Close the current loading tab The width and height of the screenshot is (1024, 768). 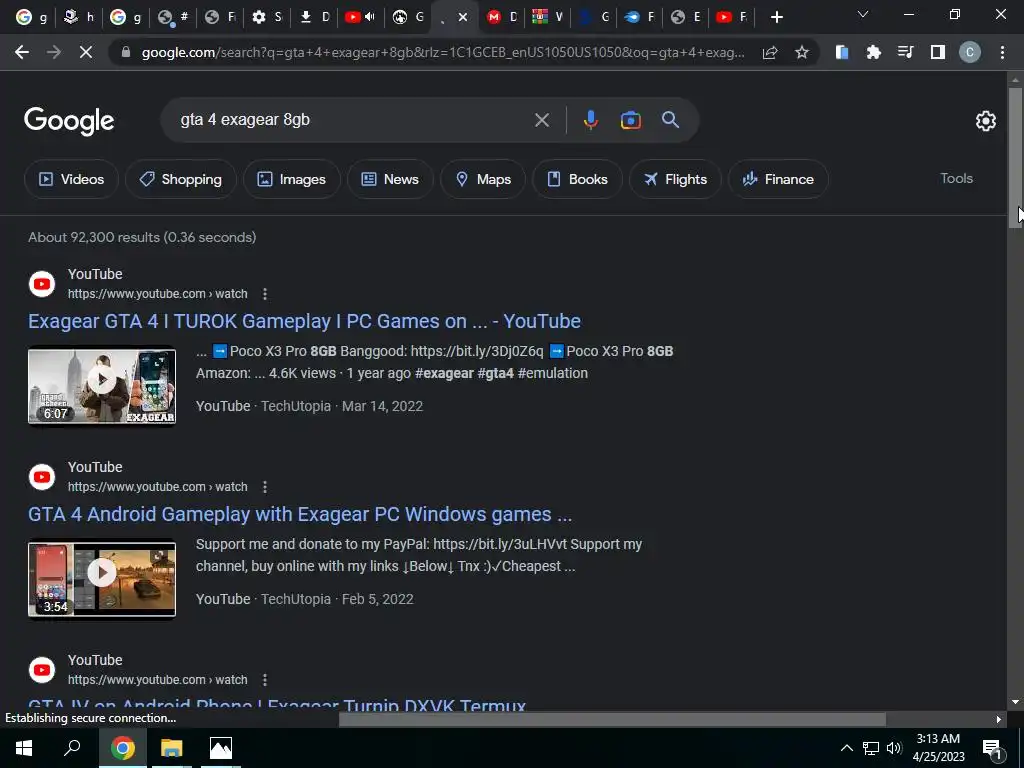(462, 17)
